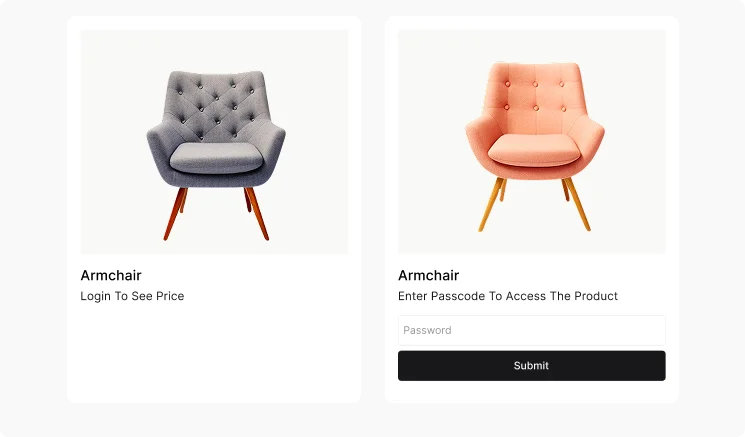
Task: Click the wooden legs of the peach armchair
Action: coord(490,207)
